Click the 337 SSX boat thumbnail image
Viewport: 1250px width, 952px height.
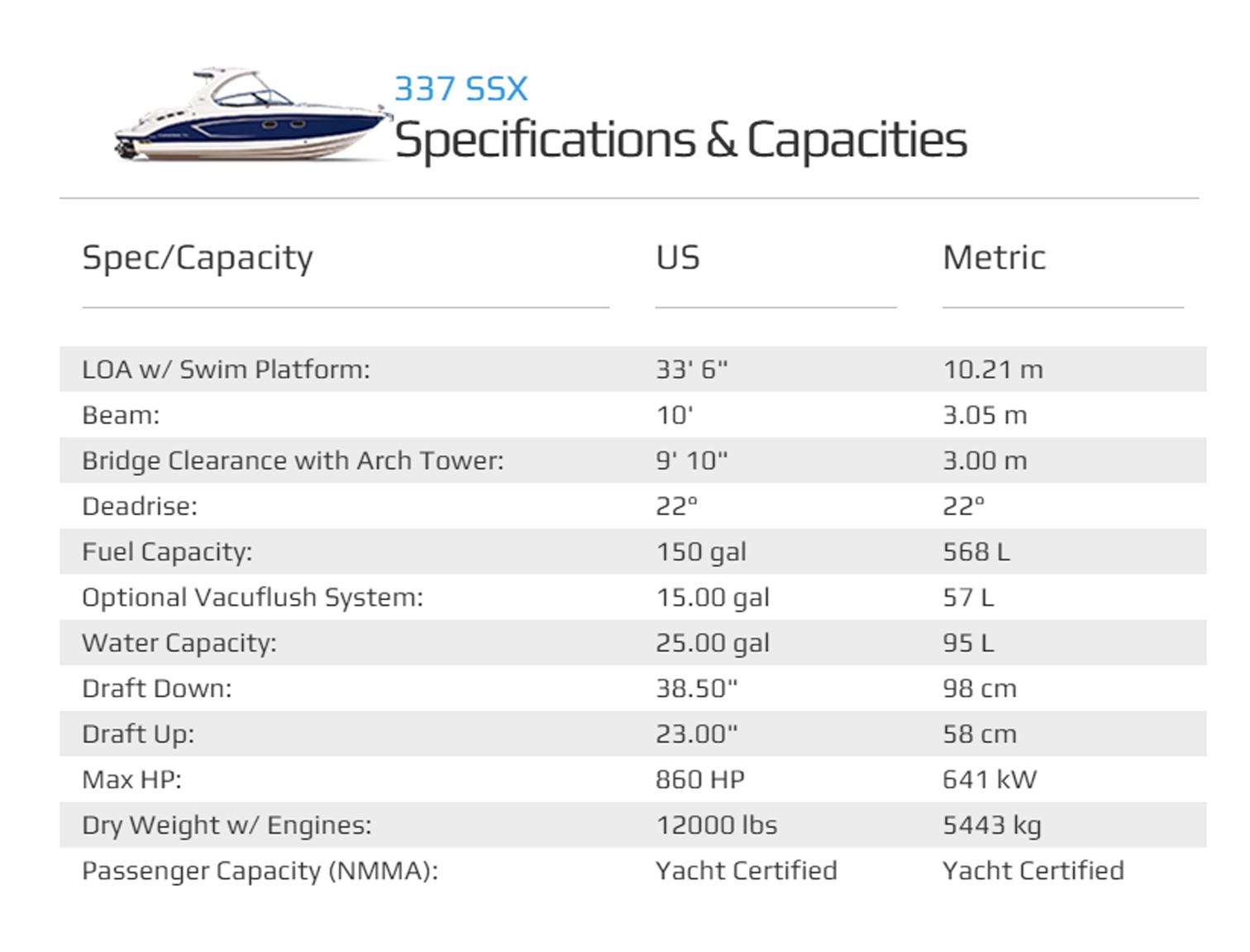click(x=253, y=114)
